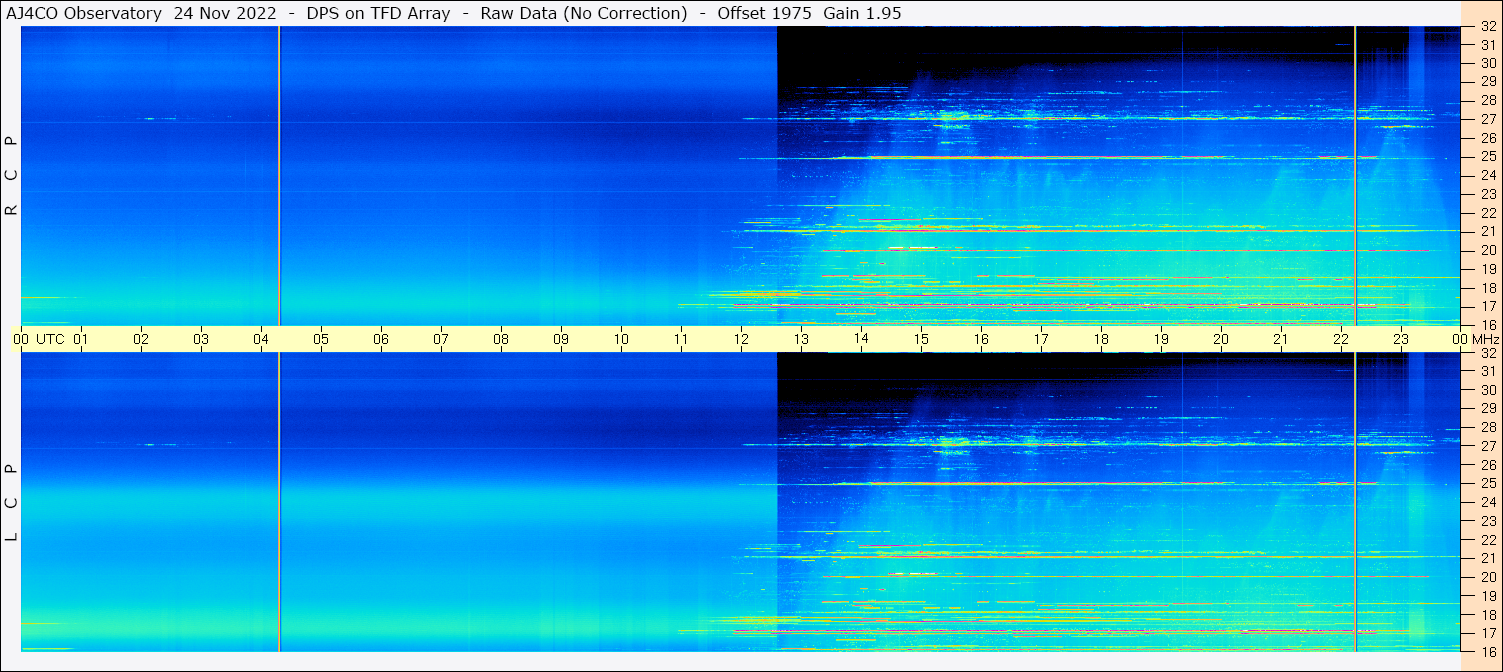Click hour "08" on the time axis

501,339
